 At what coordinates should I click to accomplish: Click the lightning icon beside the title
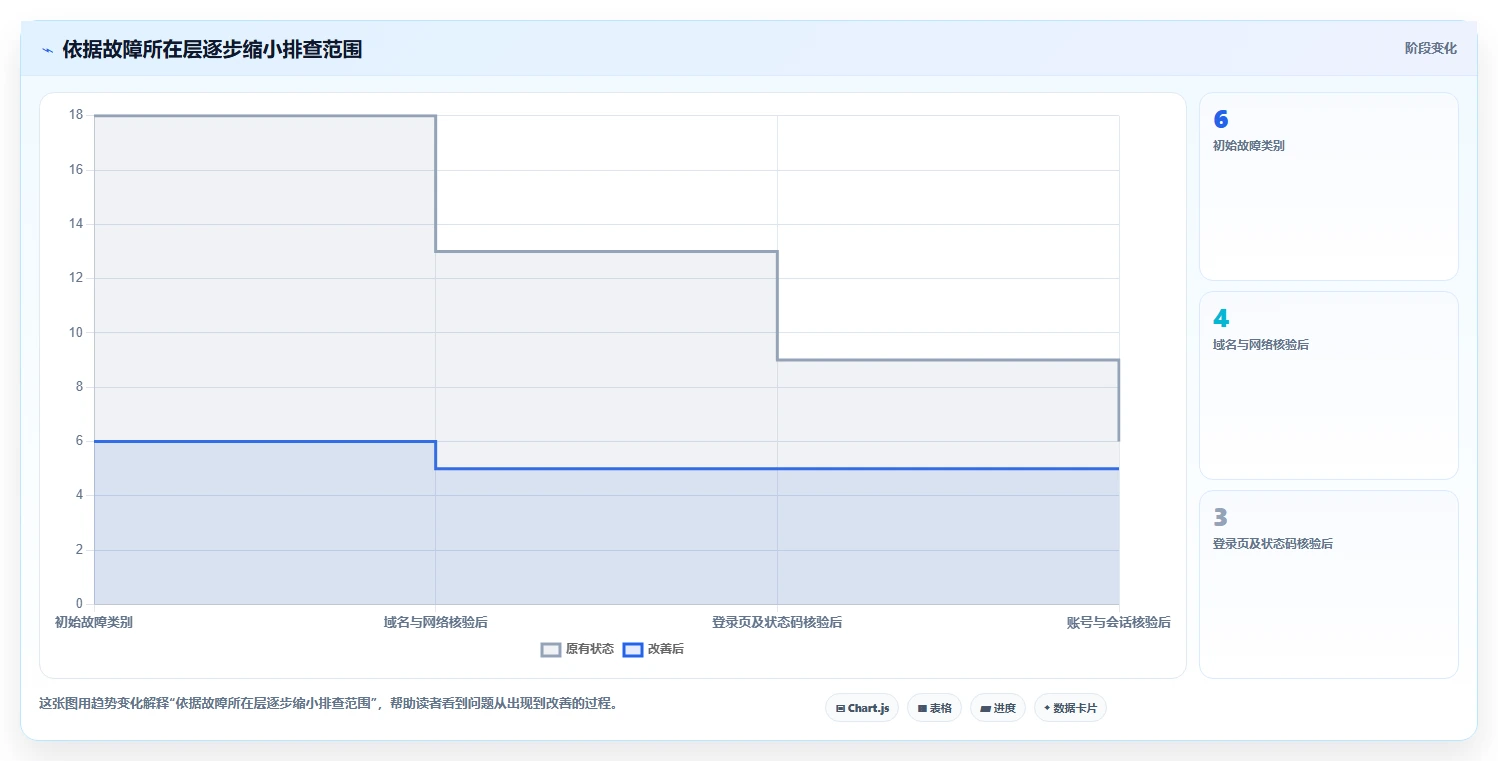pos(47,50)
